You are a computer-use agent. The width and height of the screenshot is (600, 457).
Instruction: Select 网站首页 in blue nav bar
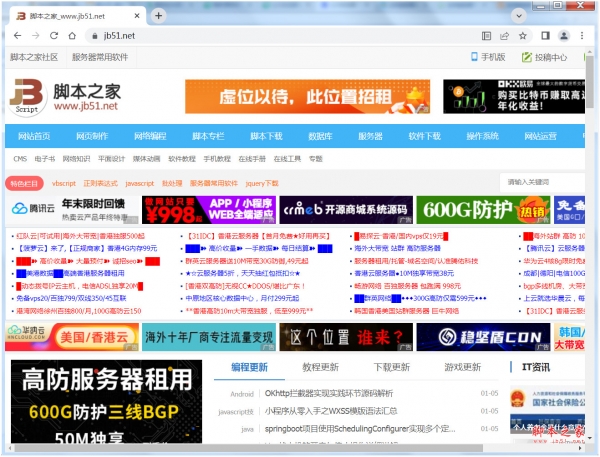coord(34,136)
